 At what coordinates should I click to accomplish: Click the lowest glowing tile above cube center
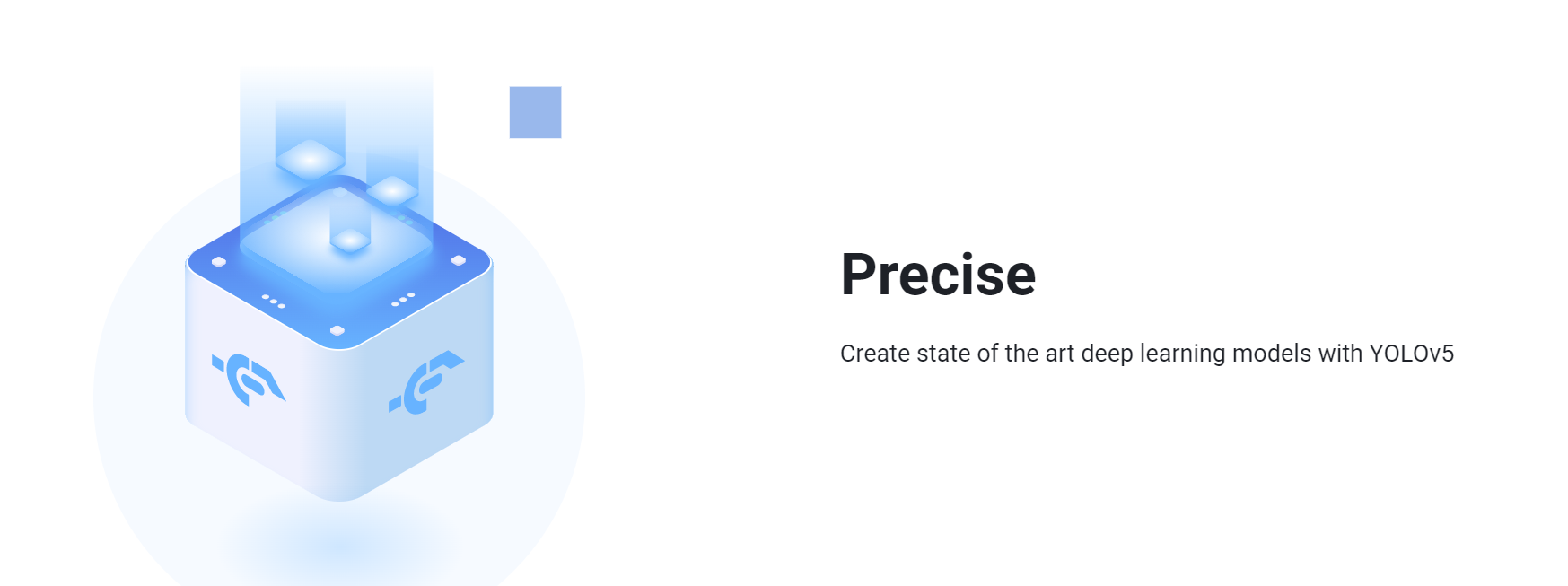tap(350, 240)
